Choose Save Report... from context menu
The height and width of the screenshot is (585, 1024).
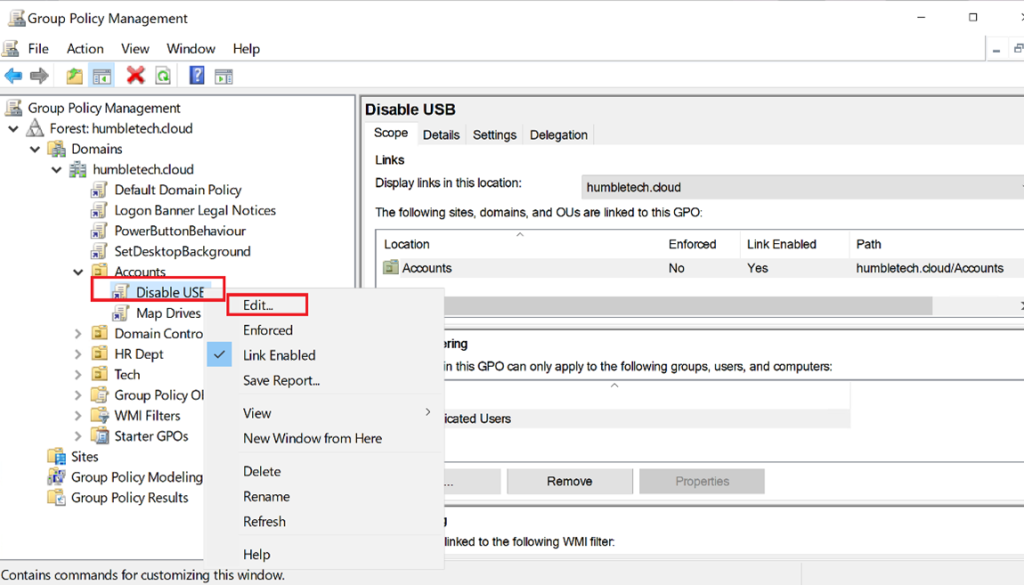324,381
